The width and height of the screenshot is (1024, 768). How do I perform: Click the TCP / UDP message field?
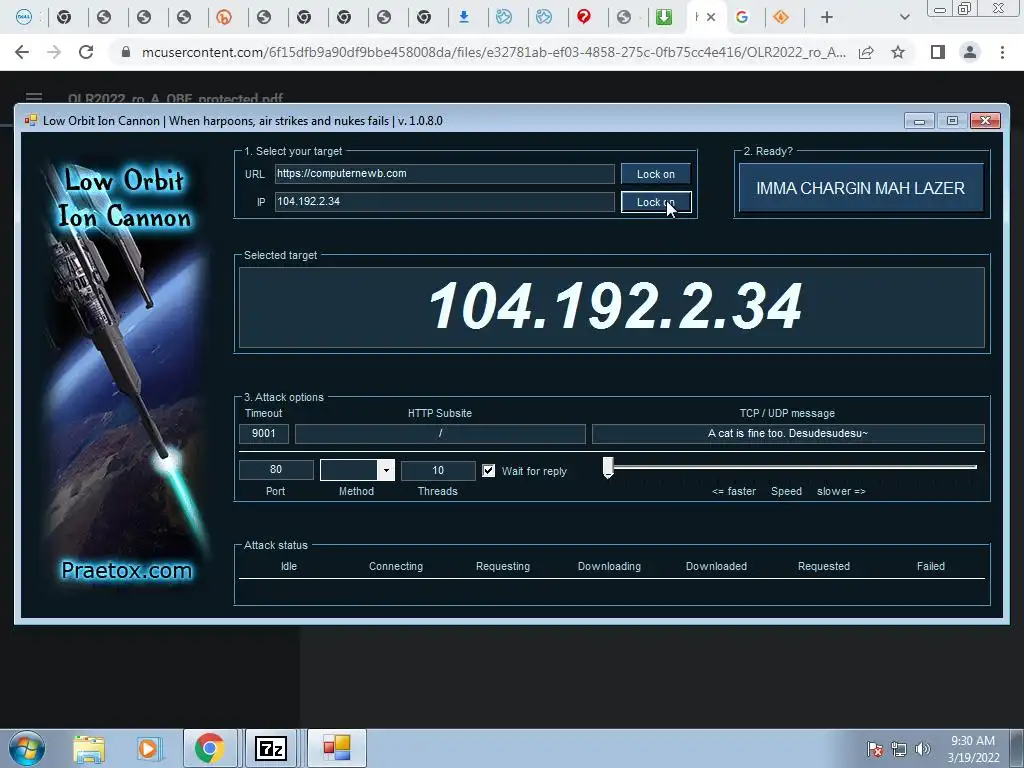(788, 433)
